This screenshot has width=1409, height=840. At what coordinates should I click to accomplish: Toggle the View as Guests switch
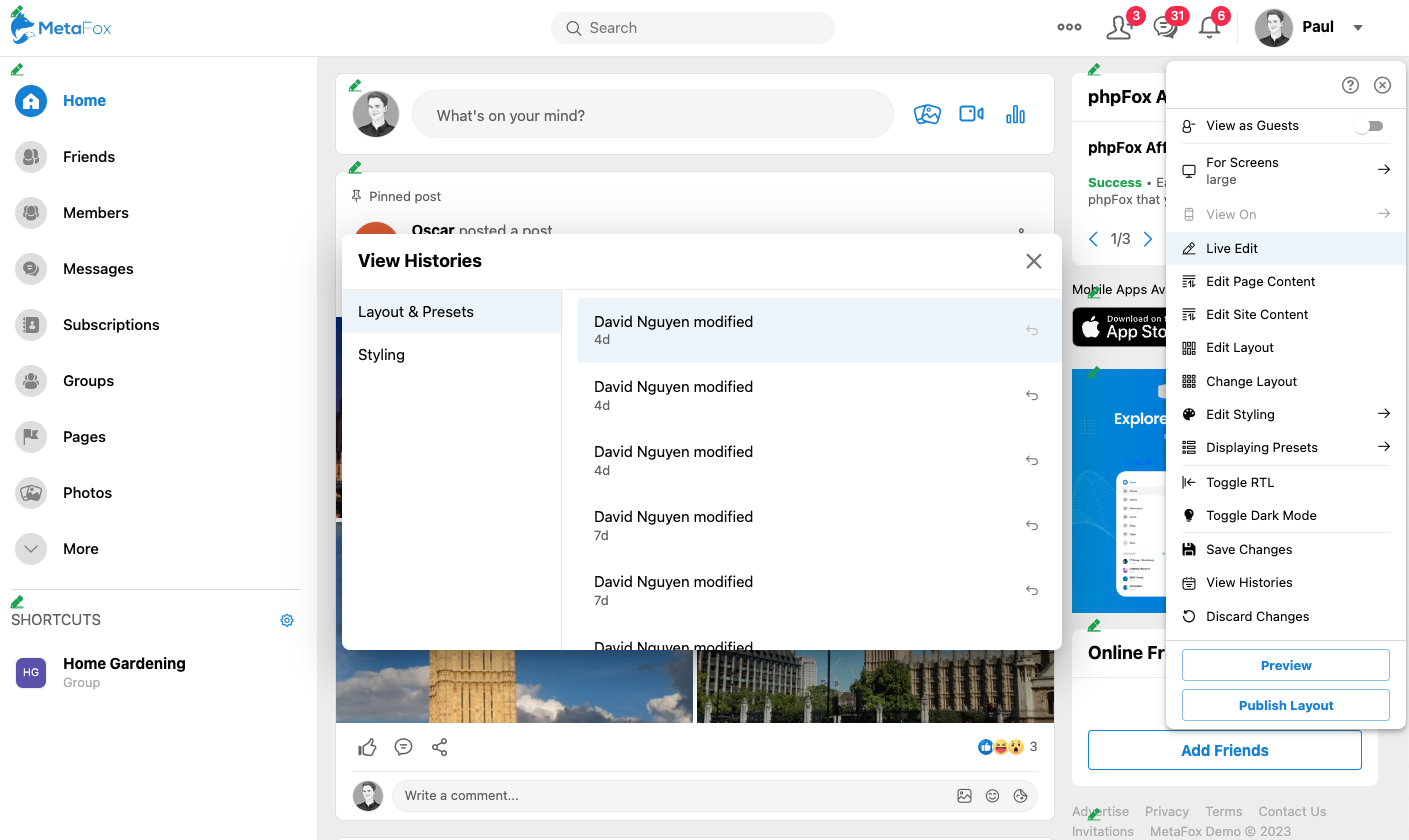coord(1368,126)
